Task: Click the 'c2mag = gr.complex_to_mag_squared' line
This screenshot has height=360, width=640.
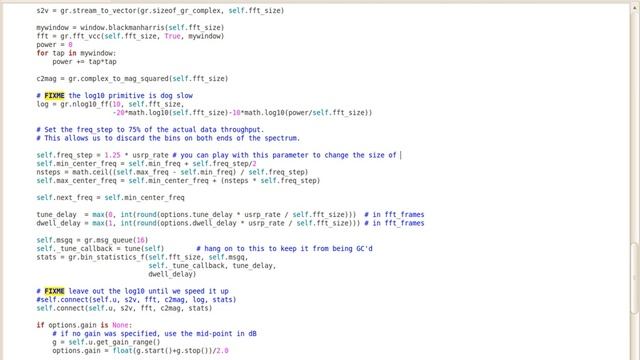Action: coord(132,79)
